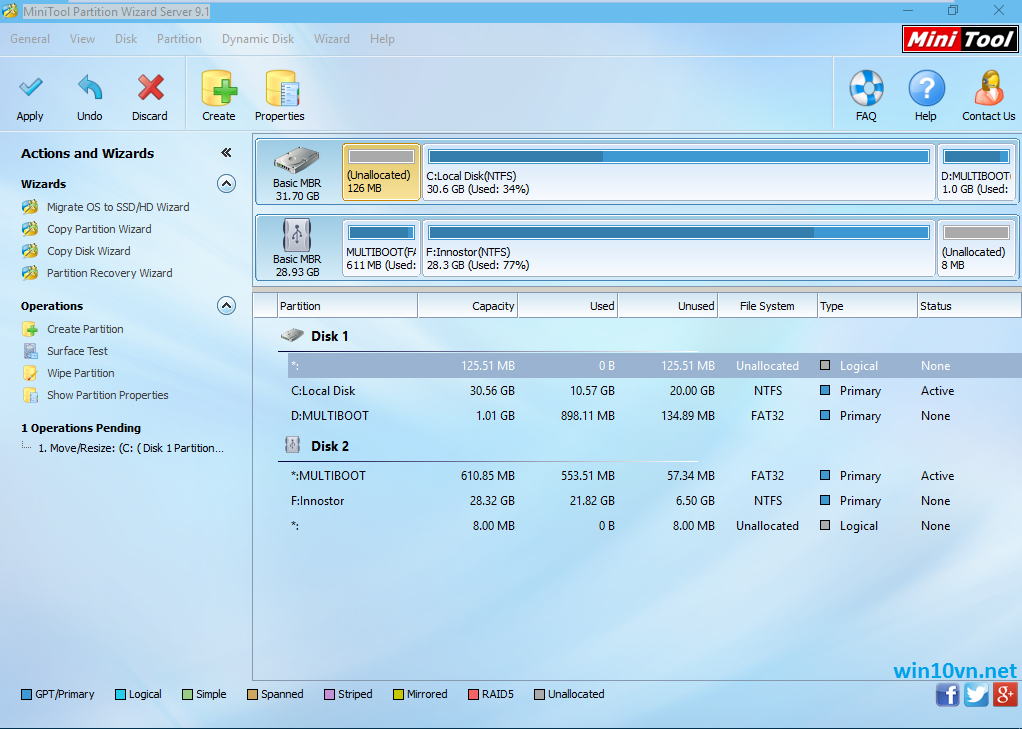Click the Apply checkmark icon
Image resolution: width=1022 pixels, height=729 pixels.
click(x=31, y=87)
